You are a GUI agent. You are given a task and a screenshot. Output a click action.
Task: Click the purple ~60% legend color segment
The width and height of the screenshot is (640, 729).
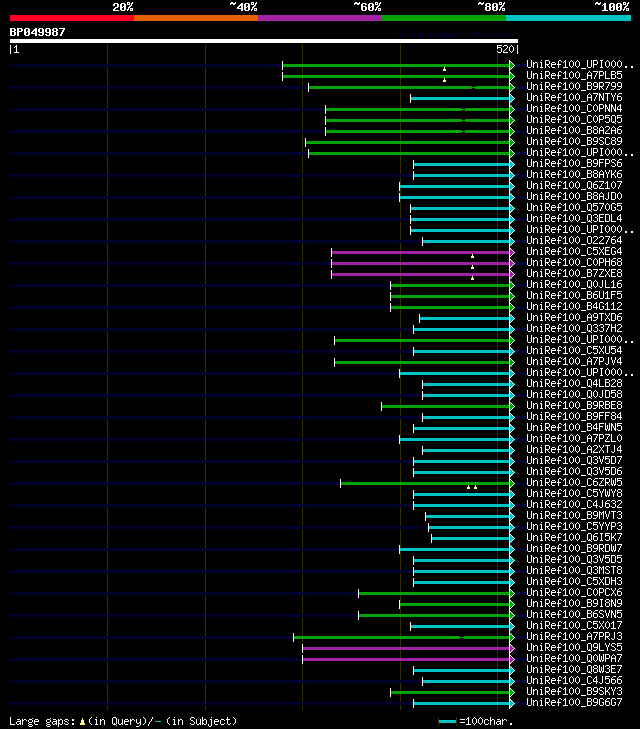click(320, 18)
